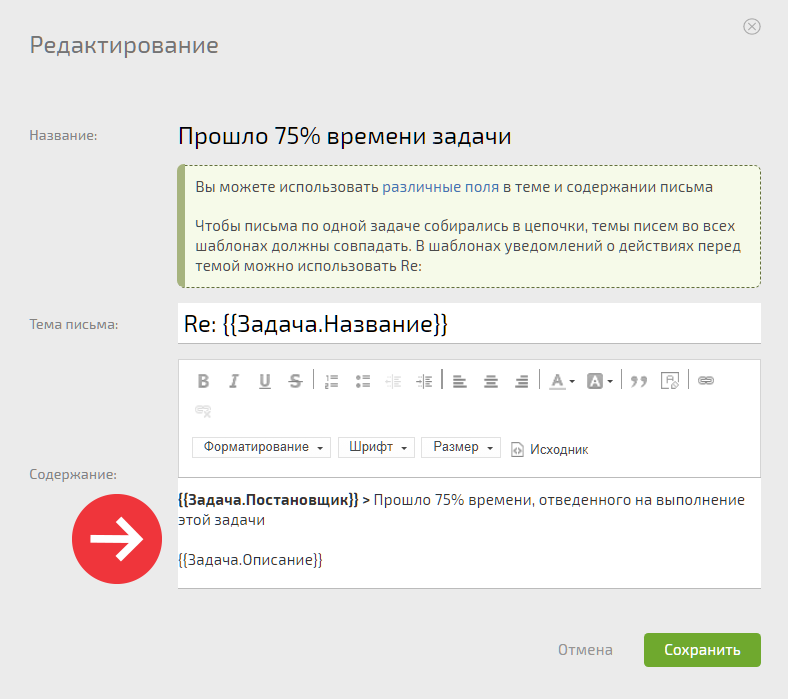Click the Содержание label

pos(73,474)
